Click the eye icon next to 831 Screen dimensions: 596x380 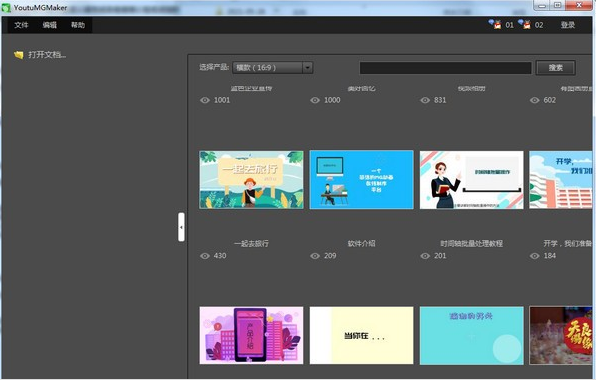pos(425,100)
